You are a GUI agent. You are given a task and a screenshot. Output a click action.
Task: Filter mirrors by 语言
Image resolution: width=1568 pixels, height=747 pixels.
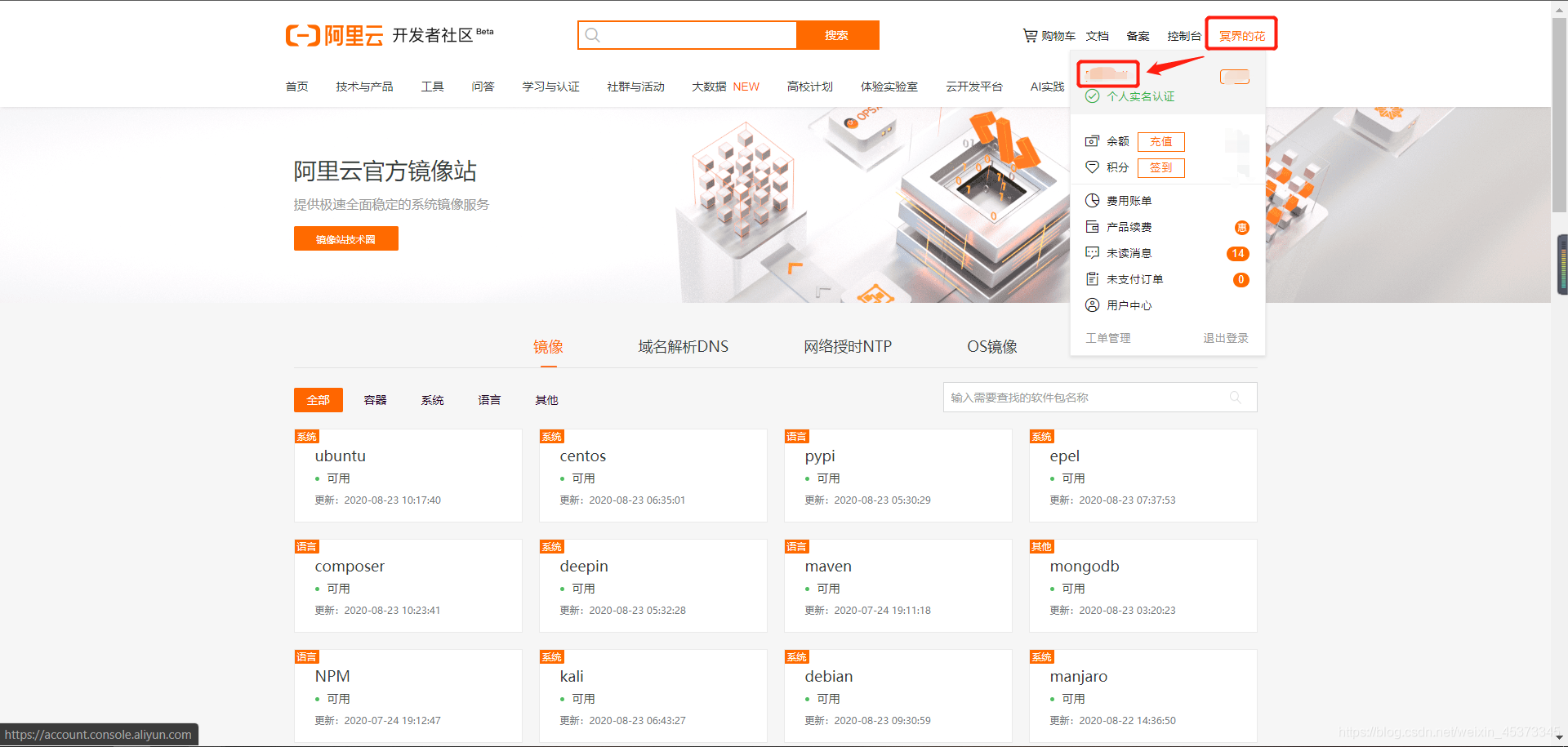[x=490, y=400]
